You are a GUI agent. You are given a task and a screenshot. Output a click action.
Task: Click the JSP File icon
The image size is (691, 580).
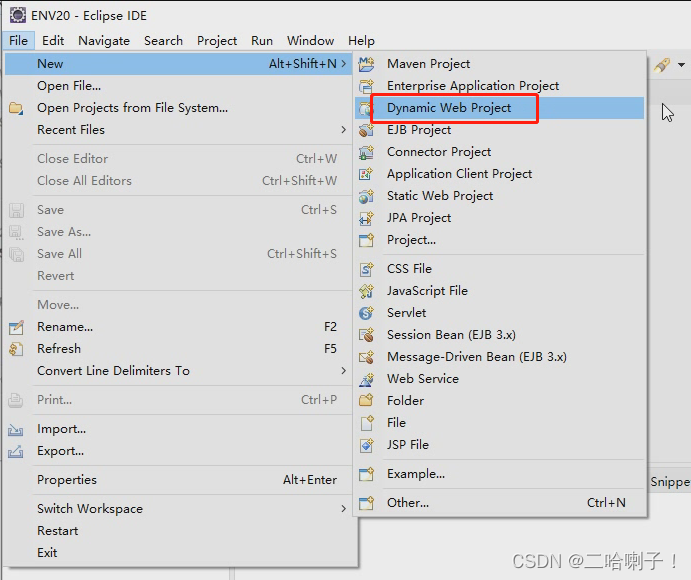coord(366,445)
